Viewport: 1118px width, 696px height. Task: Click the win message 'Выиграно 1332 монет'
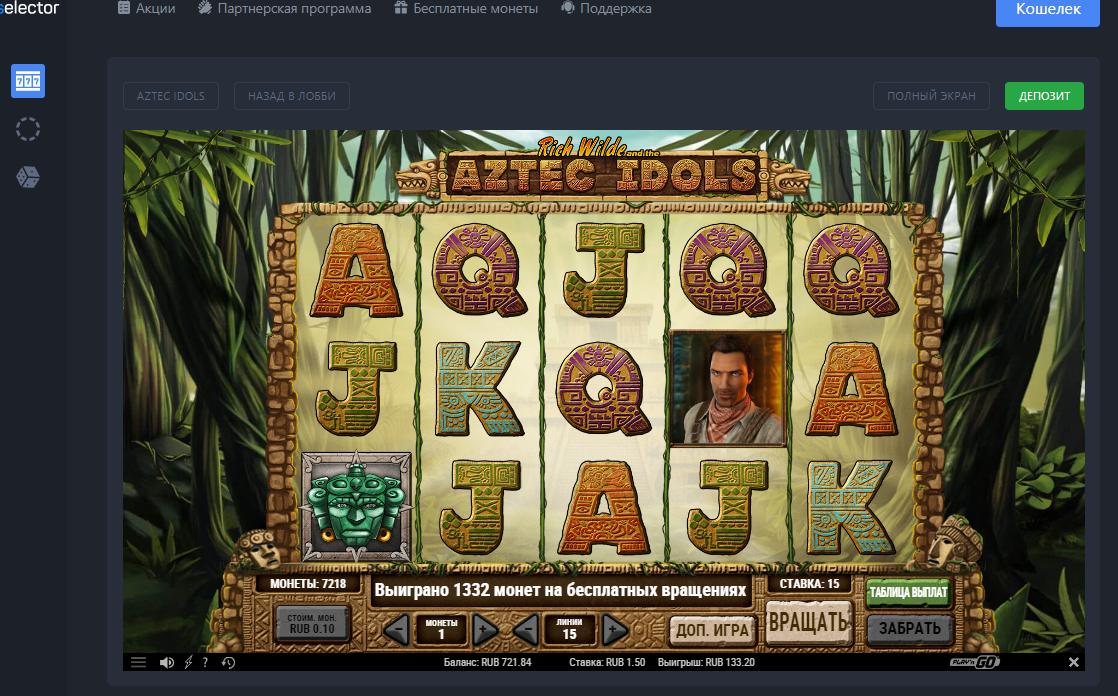point(560,590)
